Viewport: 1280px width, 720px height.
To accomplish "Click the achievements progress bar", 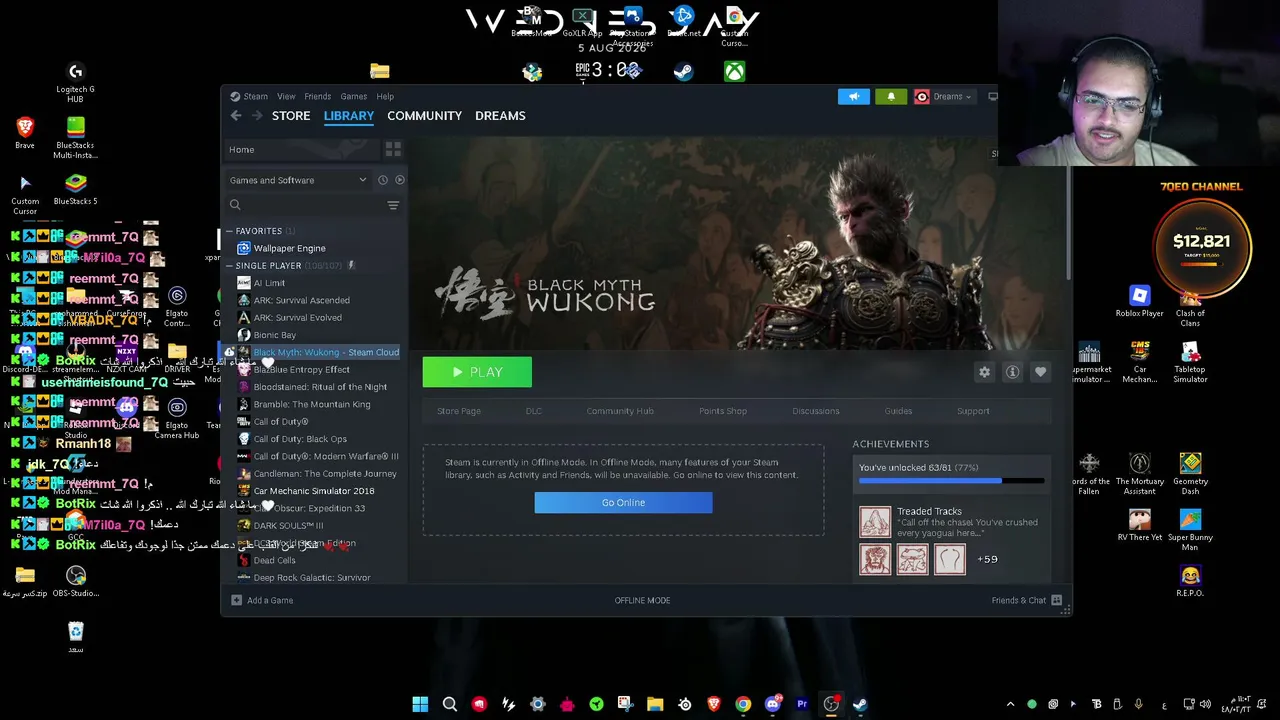I will coord(951,481).
